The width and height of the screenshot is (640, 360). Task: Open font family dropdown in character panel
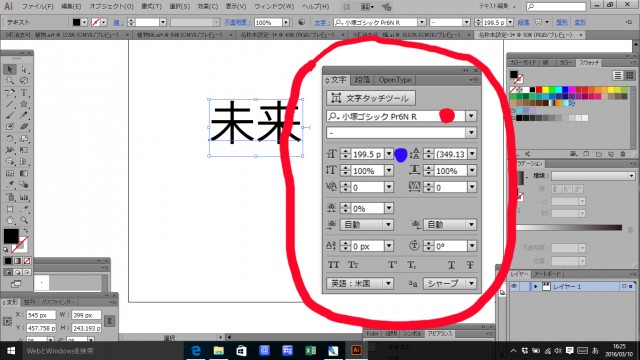[471, 116]
